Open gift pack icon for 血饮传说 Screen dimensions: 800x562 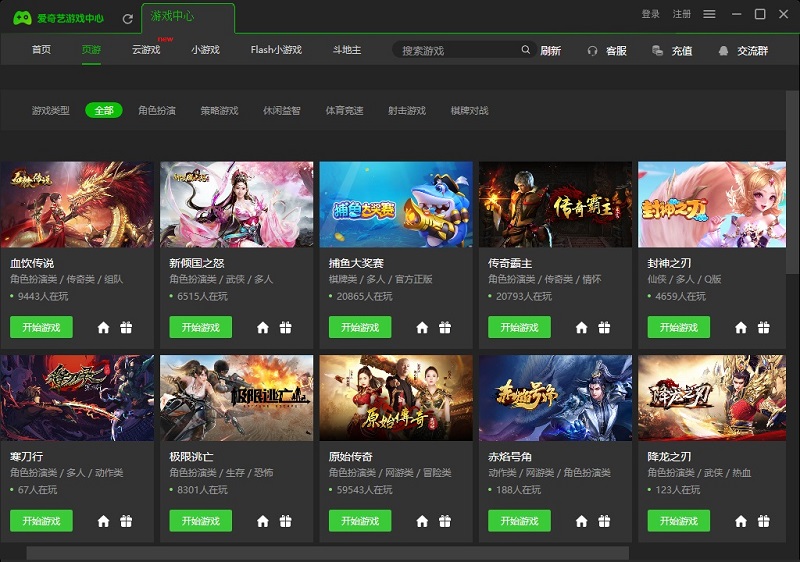click(x=126, y=327)
